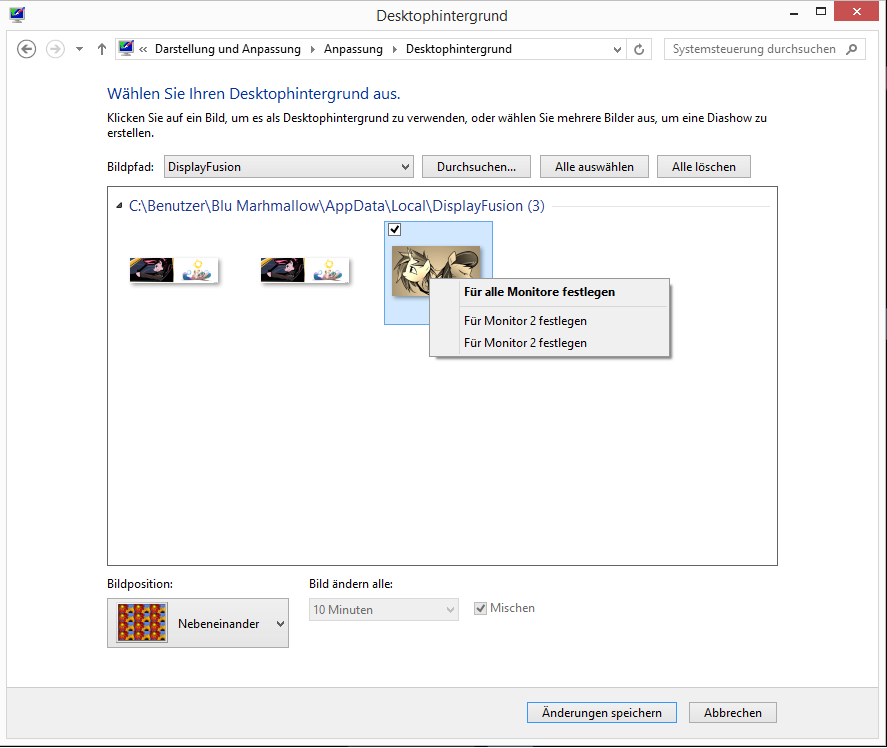Expand arrow after Anpassung breadcrumb
This screenshot has width=887, height=748.
pos(394,49)
